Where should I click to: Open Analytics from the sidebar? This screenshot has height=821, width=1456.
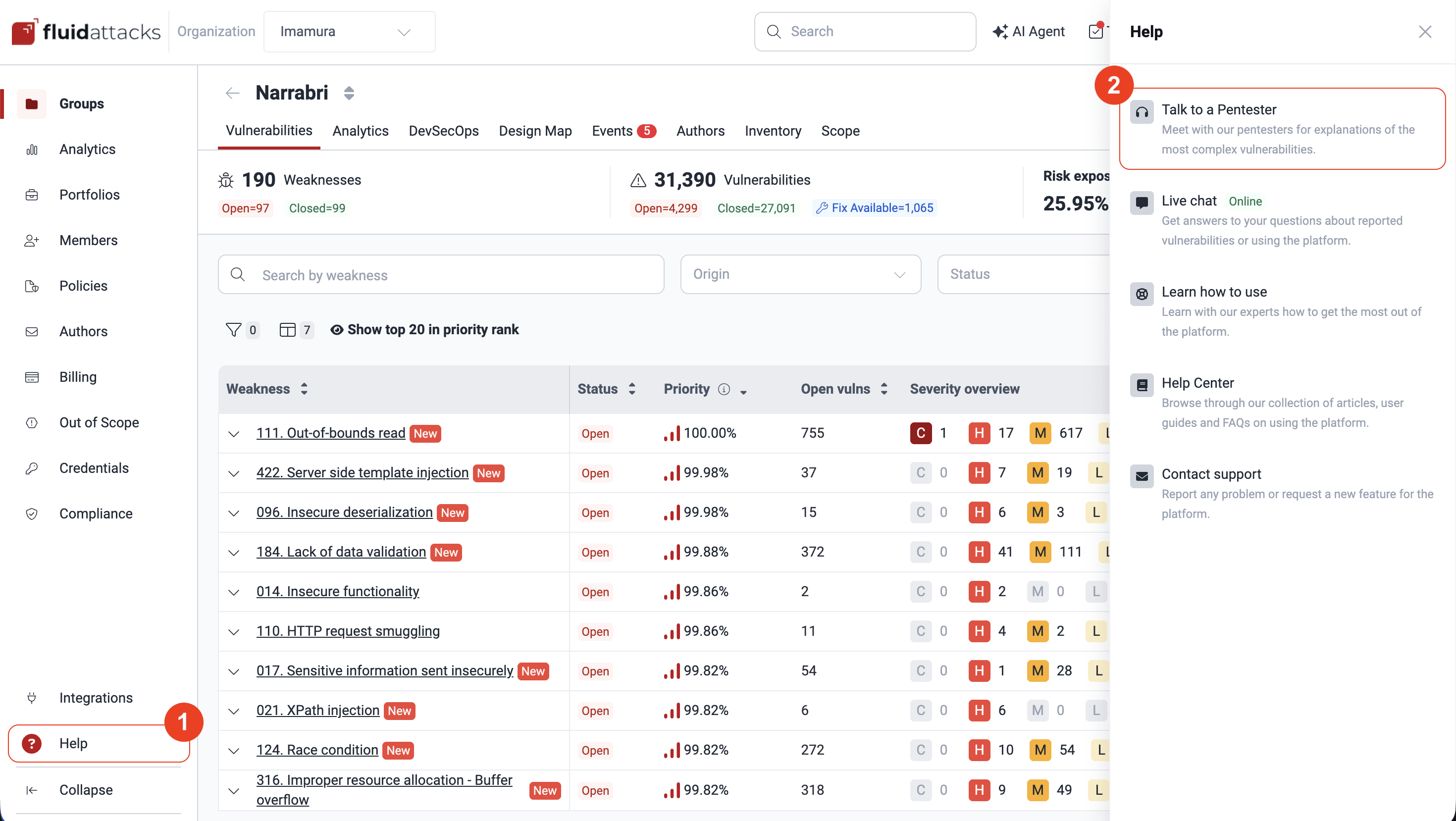click(x=87, y=149)
